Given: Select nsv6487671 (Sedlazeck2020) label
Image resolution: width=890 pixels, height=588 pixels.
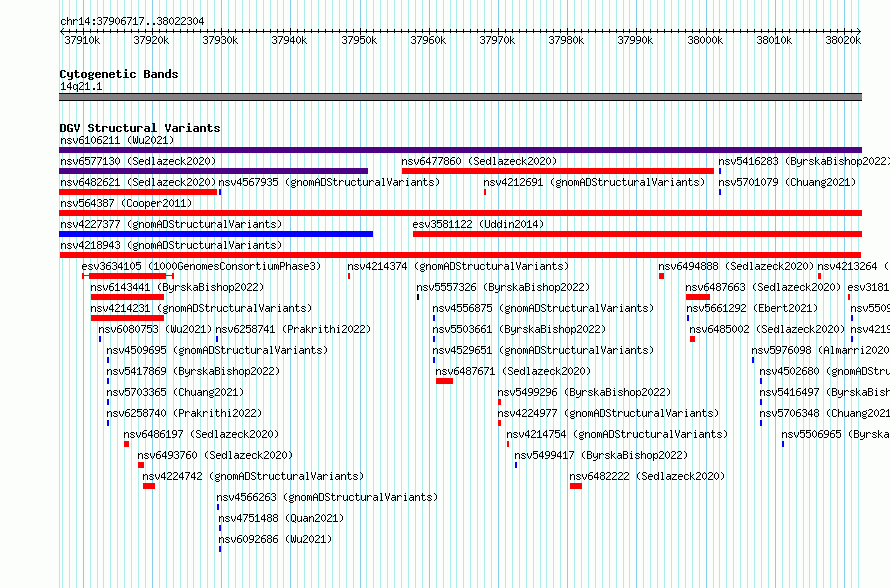Looking at the screenshot, I should click(513, 371).
